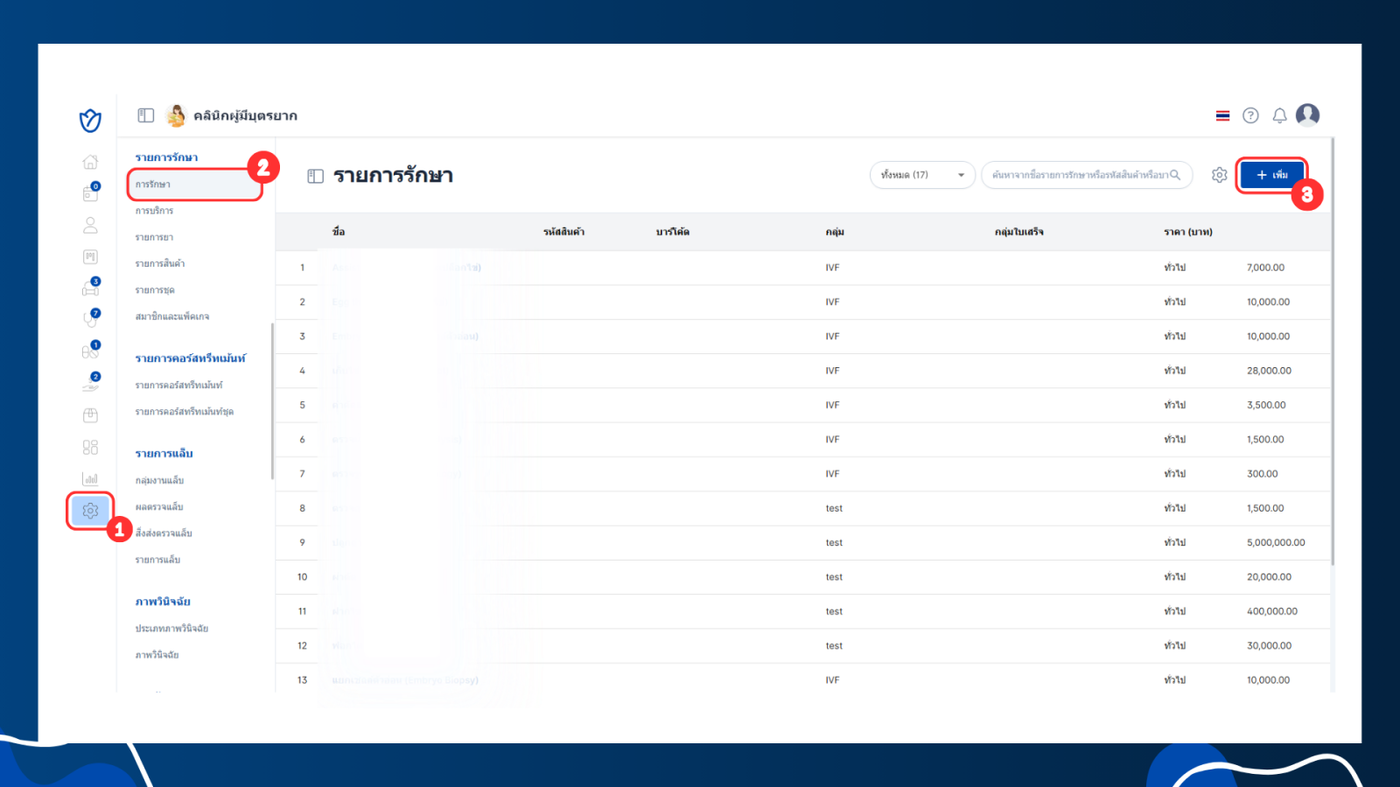Screen dimensions: 1400x787
Task: Open notifications bell icon
Action: 1279,116
